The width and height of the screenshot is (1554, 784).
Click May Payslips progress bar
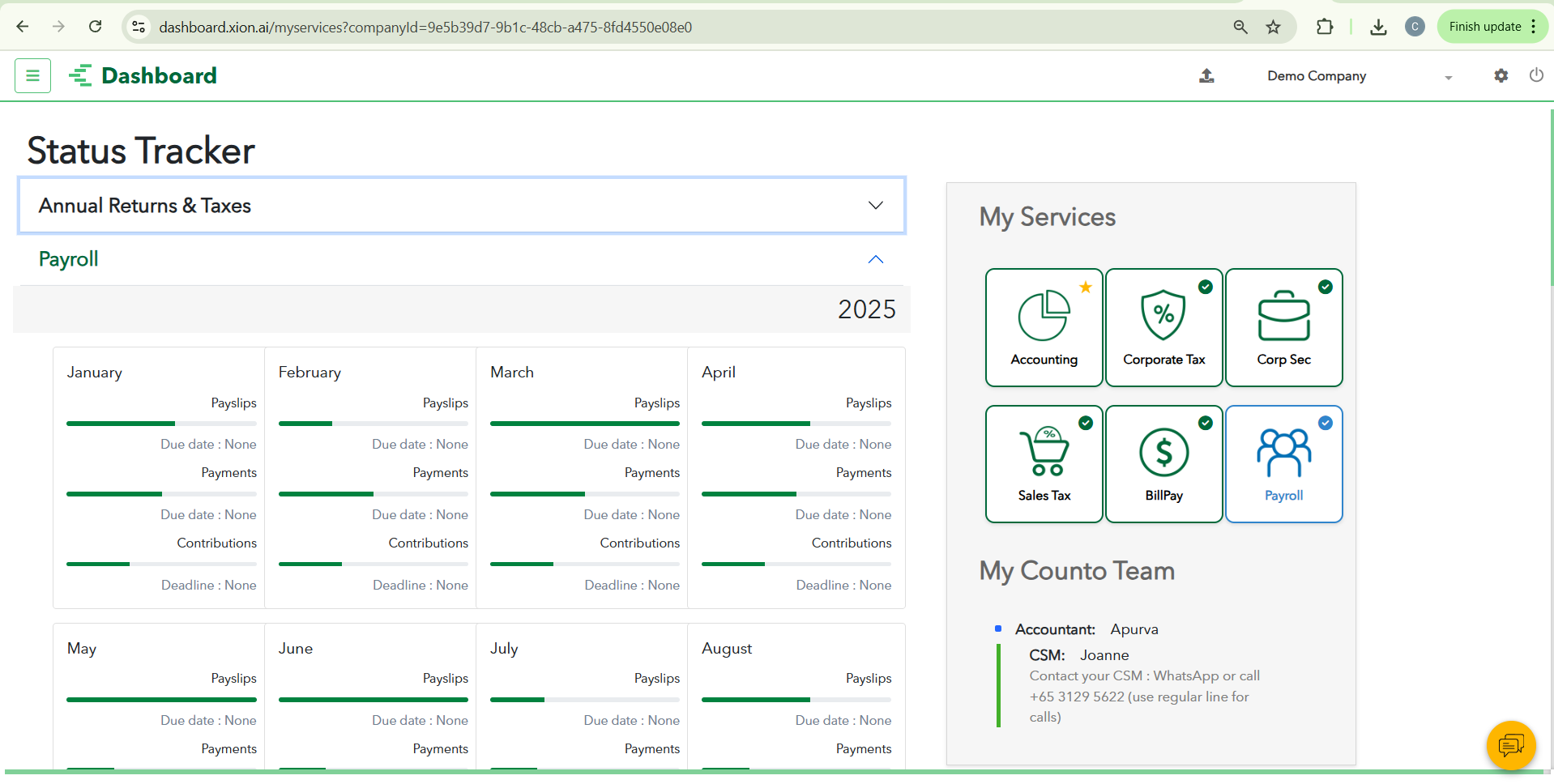161,700
